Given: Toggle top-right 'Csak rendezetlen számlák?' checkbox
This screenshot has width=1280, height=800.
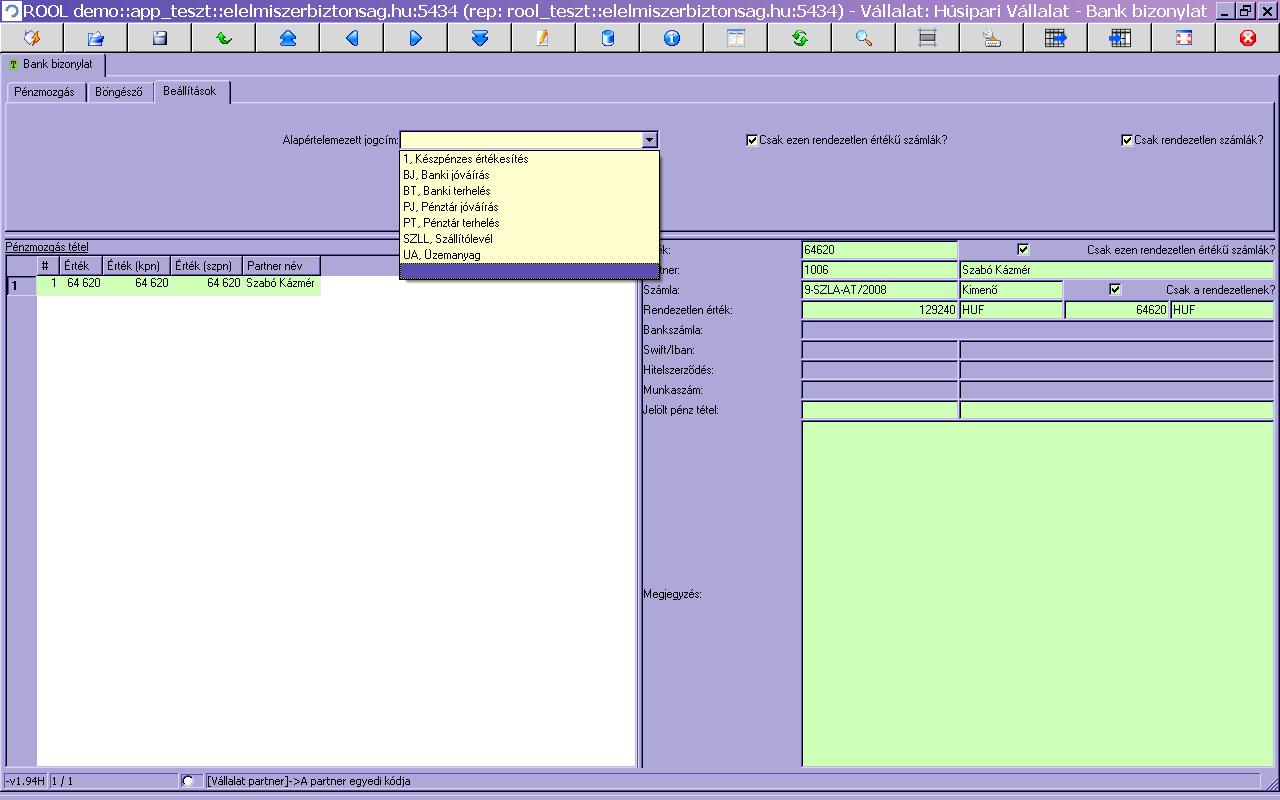Looking at the screenshot, I should [1127, 140].
